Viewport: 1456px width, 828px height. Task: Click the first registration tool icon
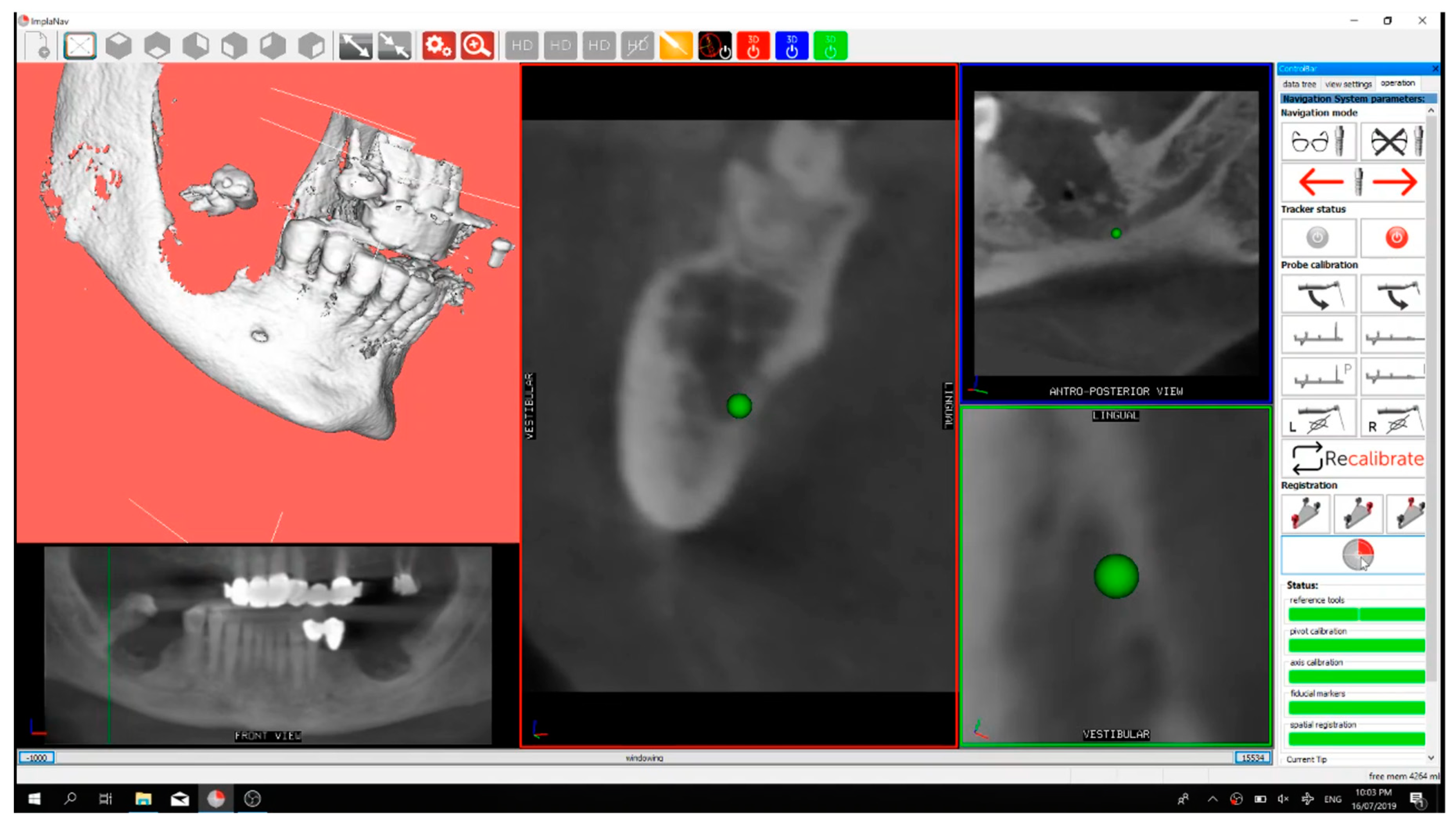[x=1305, y=514]
